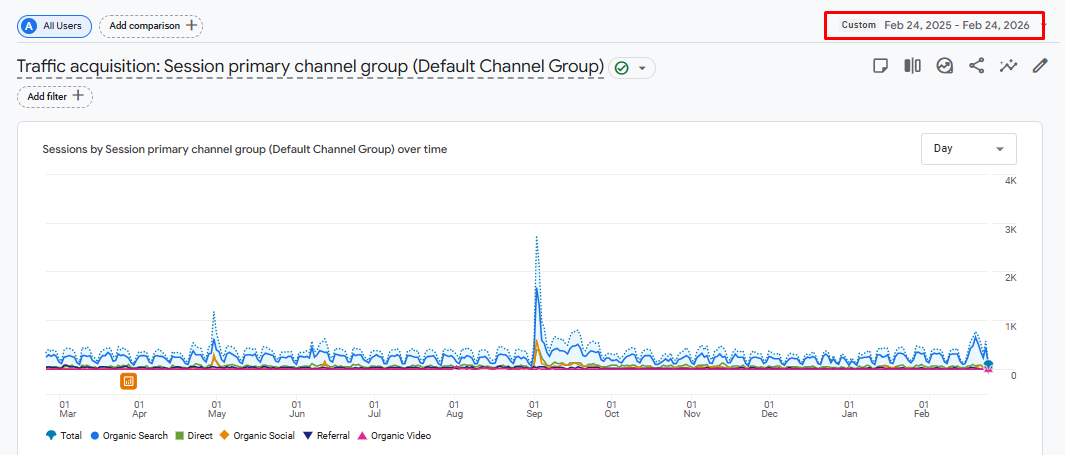Open the Day granularity dropdown
The height and width of the screenshot is (455, 1065).
click(x=968, y=149)
